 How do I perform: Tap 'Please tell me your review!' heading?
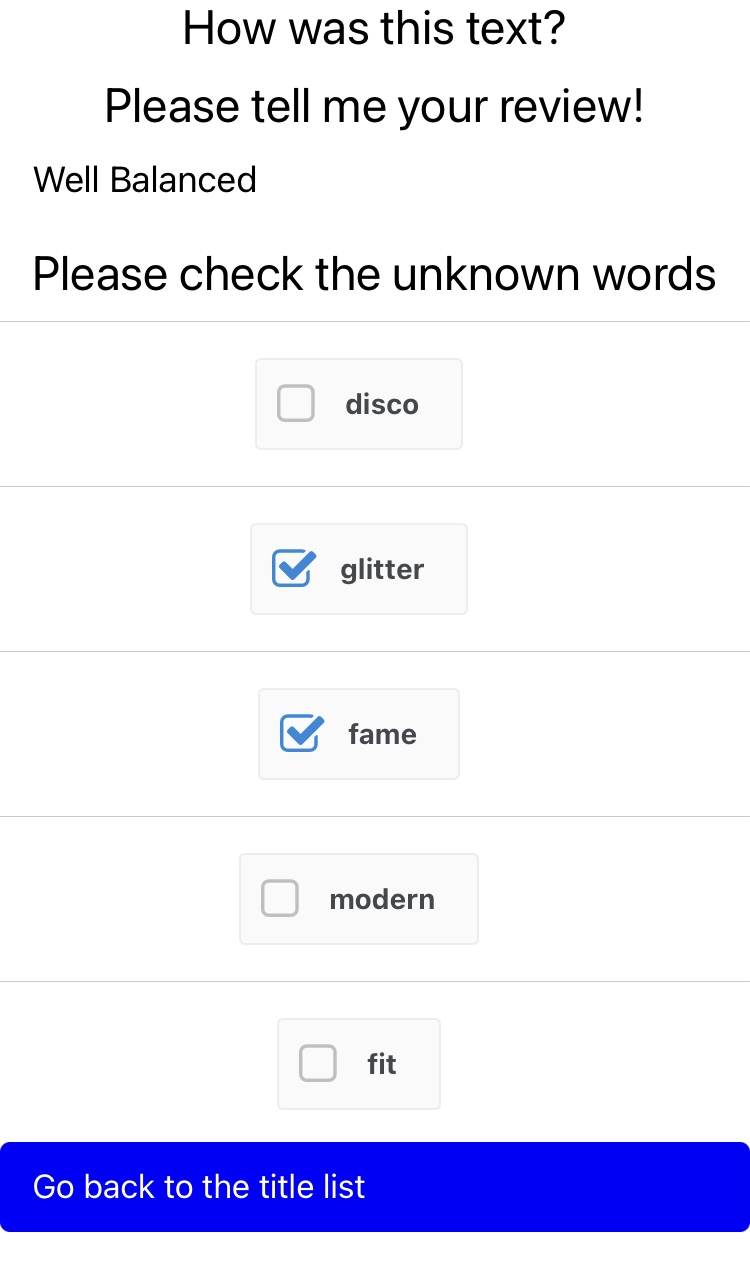pyautogui.click(x=374, y=106)
